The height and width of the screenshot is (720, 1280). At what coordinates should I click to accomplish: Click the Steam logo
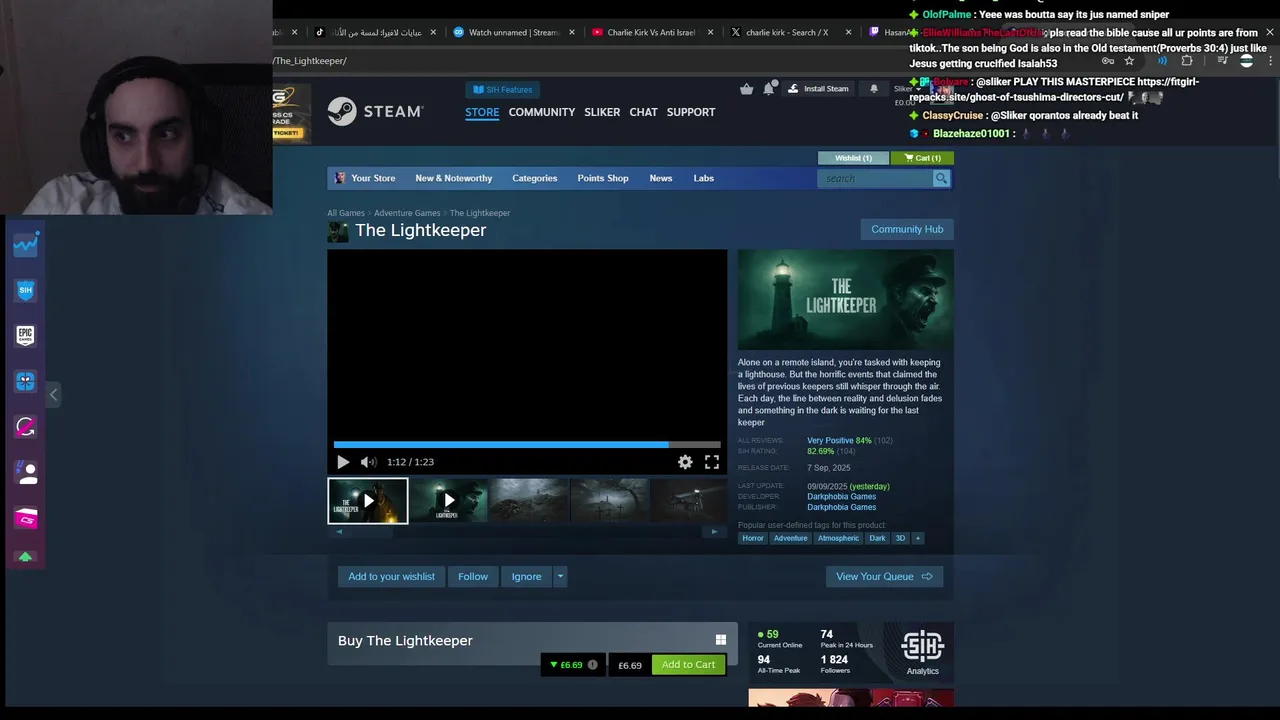[375, 111]
